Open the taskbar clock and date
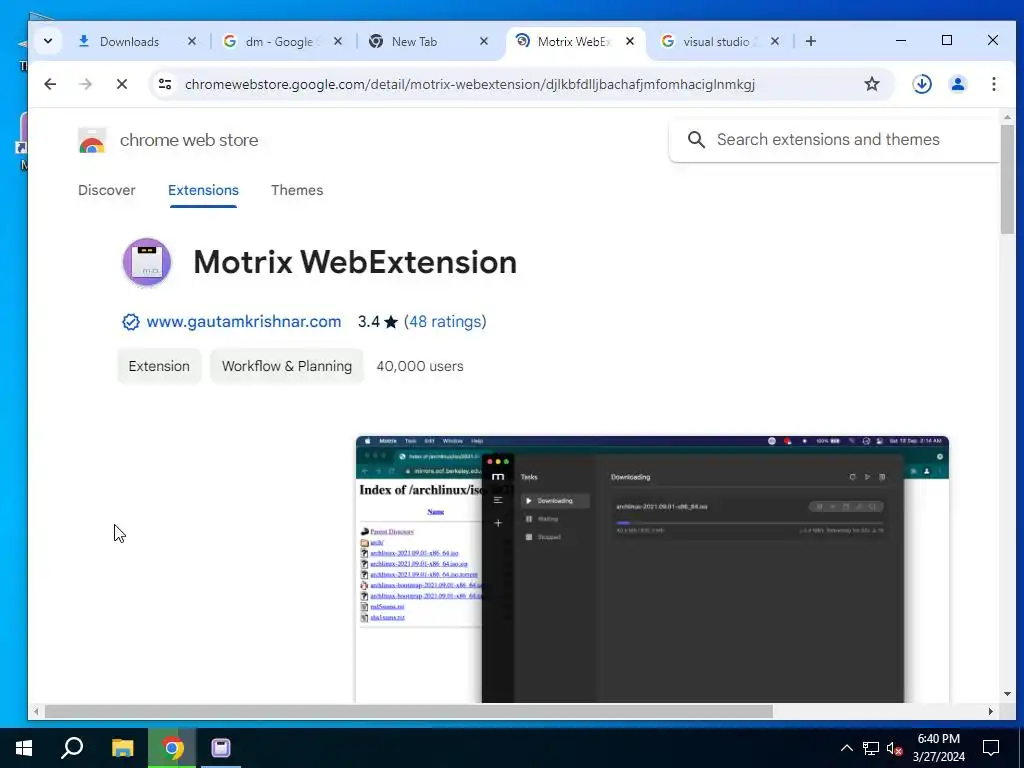Image resolution: width=1024 pixels, height=768 pixels. point(938,748)
